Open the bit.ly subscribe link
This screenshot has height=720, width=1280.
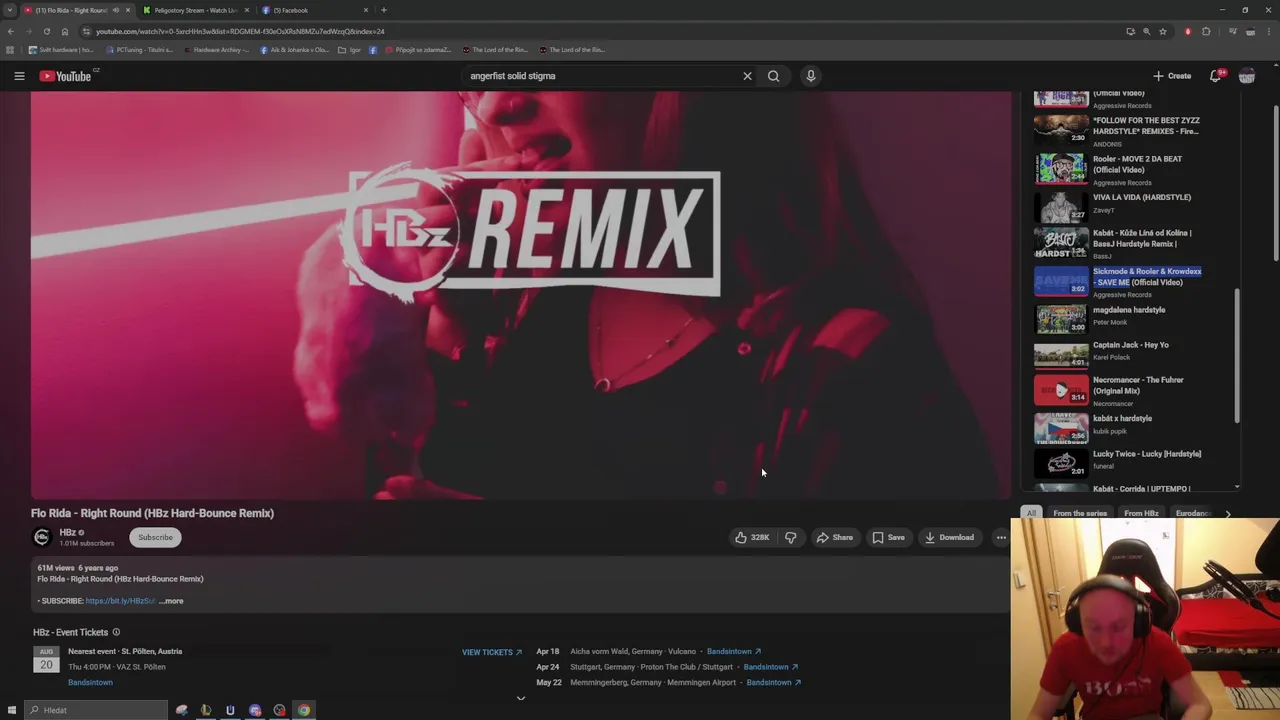120,601
